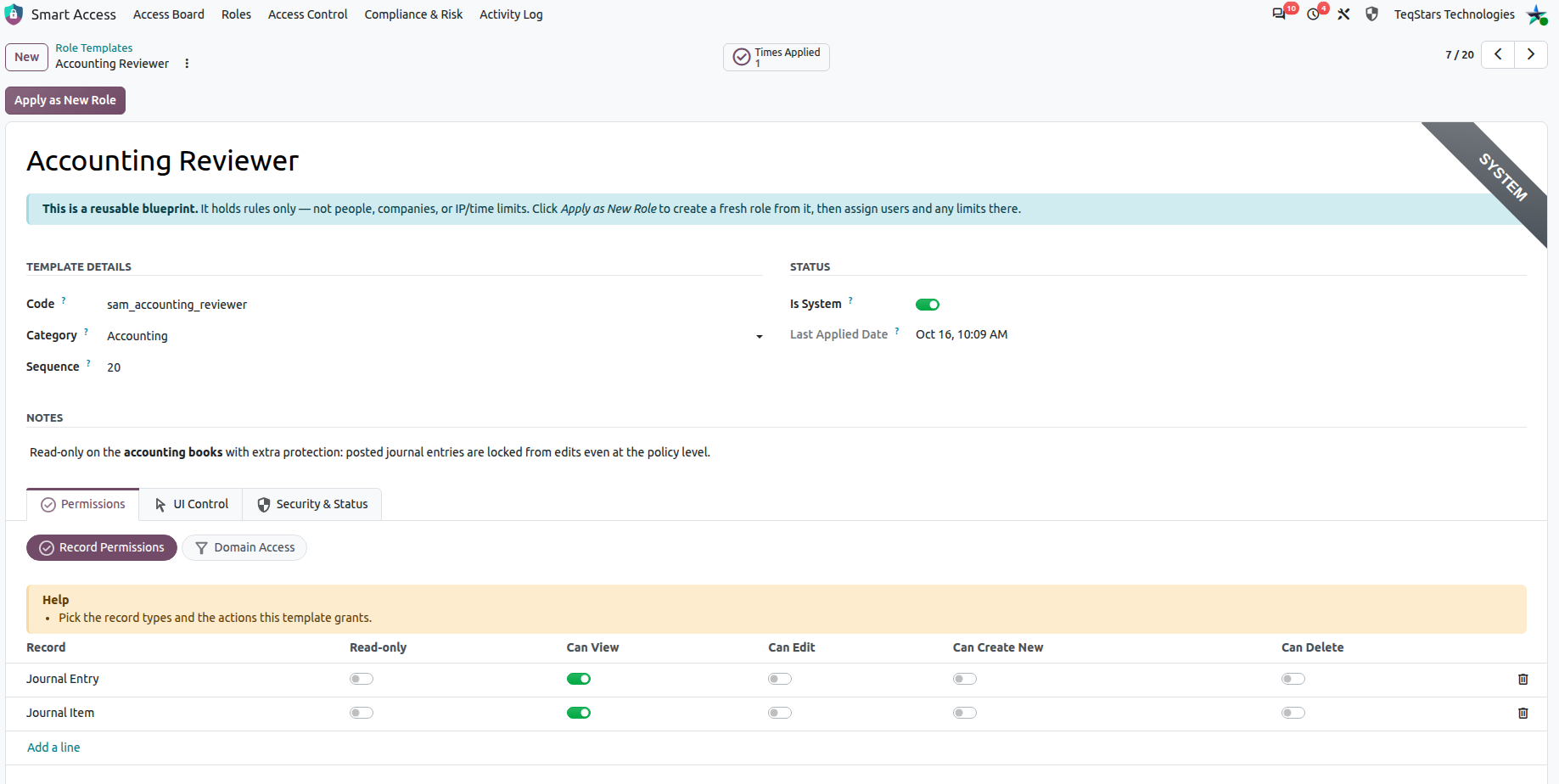This screenshot has width=1559, height=784.
Task: Switch to the Security & Status tab
Action: (x=312, y=504)
